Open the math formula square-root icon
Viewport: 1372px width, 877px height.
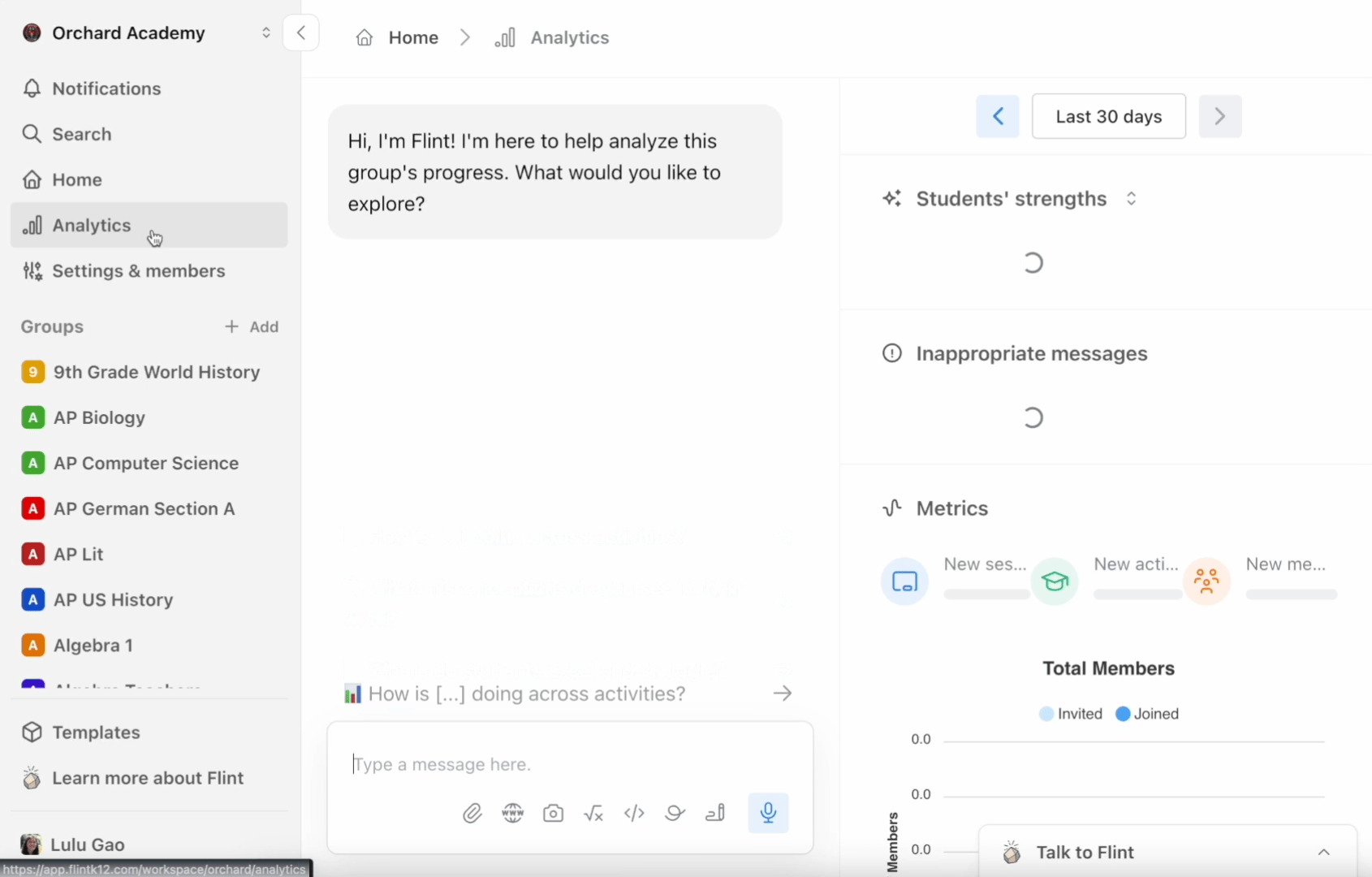pos(593,813)
